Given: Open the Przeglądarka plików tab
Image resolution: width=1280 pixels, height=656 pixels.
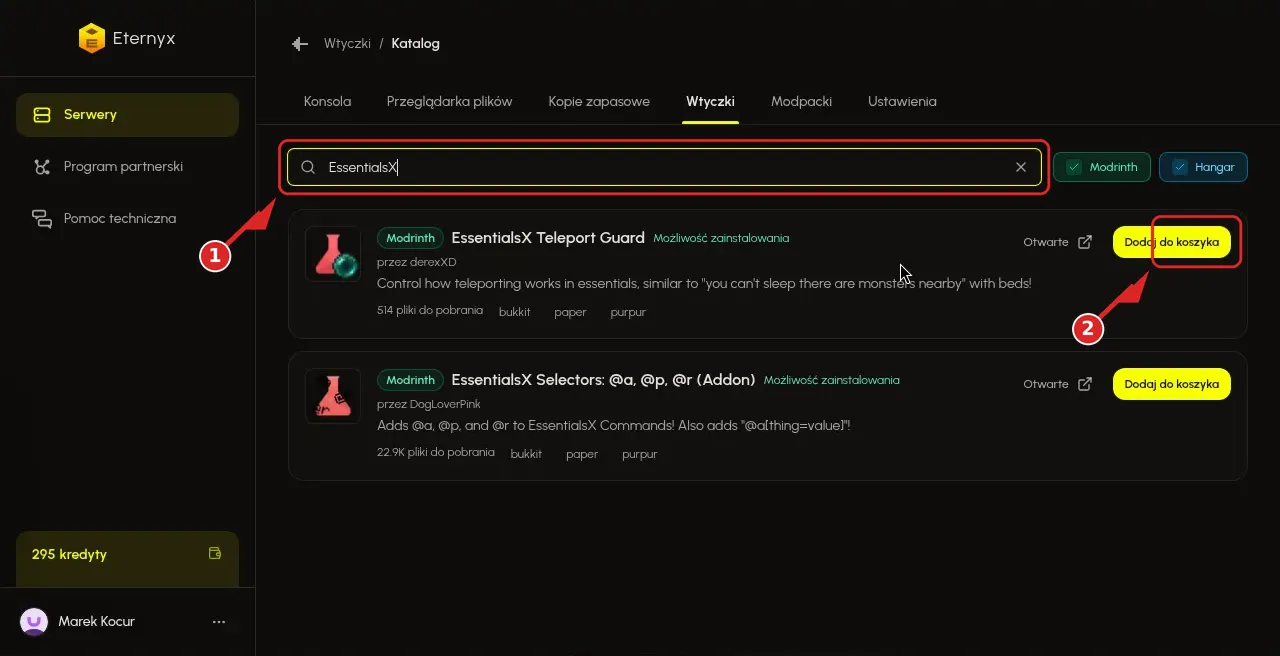Looking at the screenshot, I should (x=450, y=102).
